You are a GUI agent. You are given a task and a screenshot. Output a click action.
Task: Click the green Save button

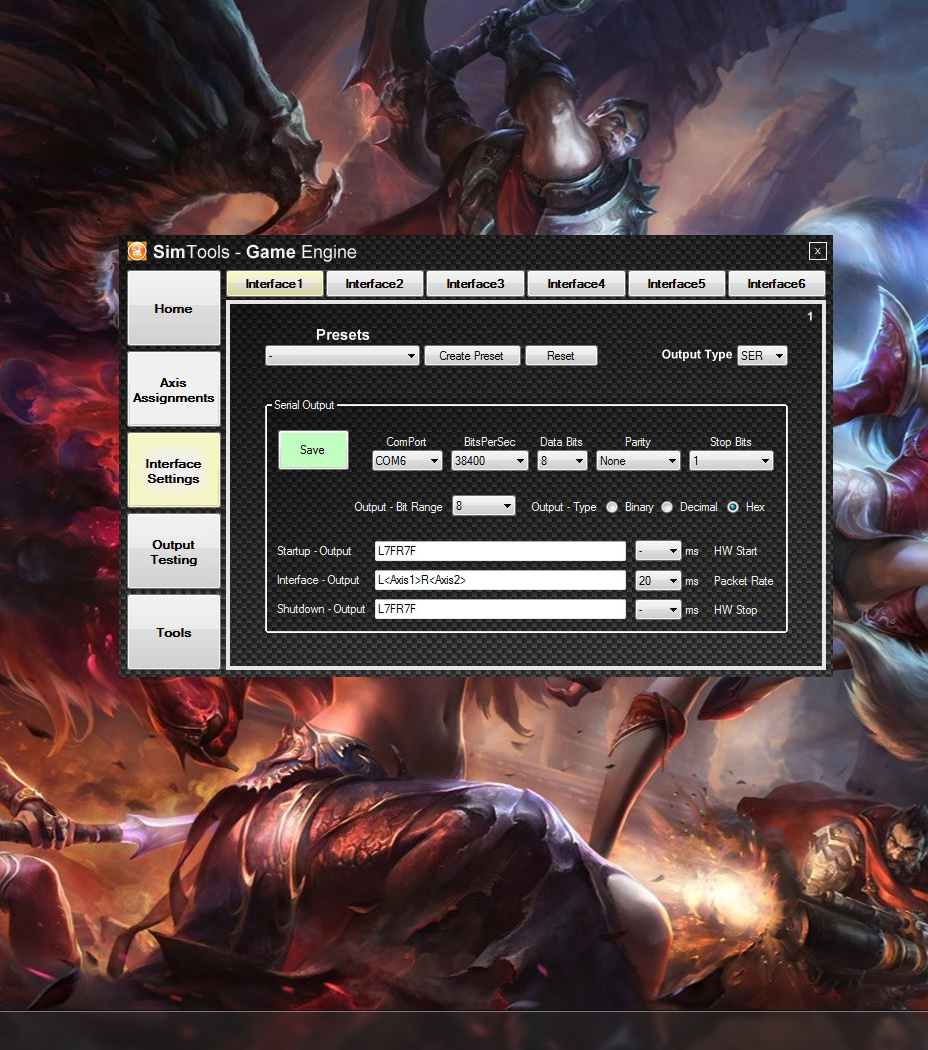click(x=313, y=450)
